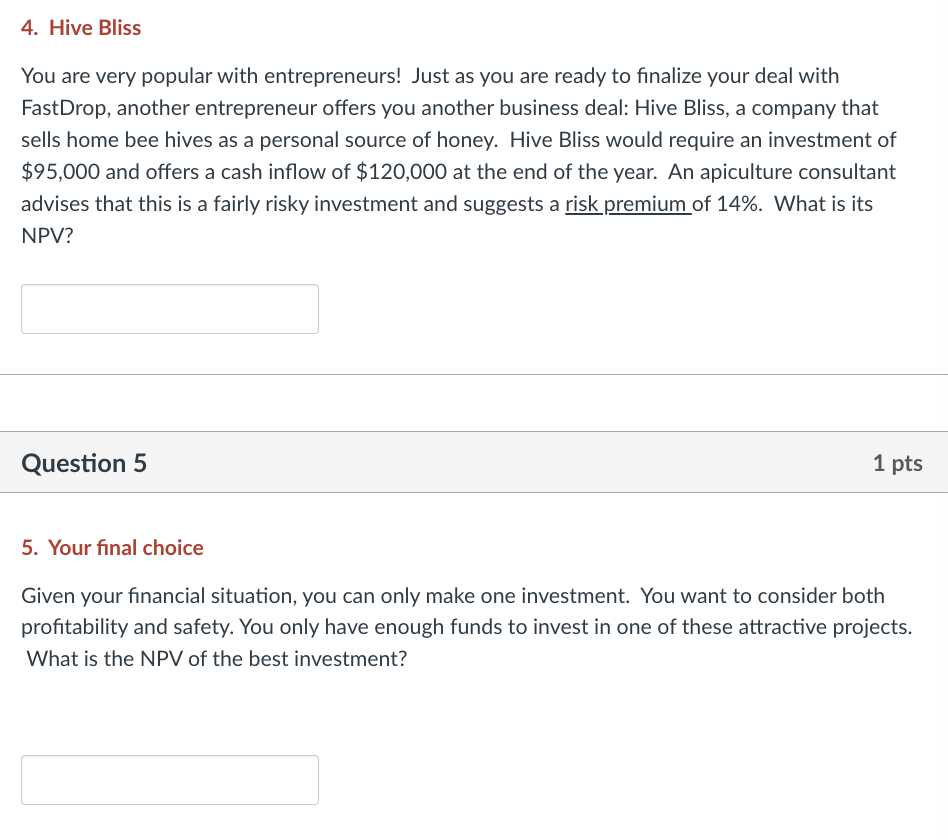
Task: Place cursor in the empty Question 5 response field
Action: coord(169,779)
